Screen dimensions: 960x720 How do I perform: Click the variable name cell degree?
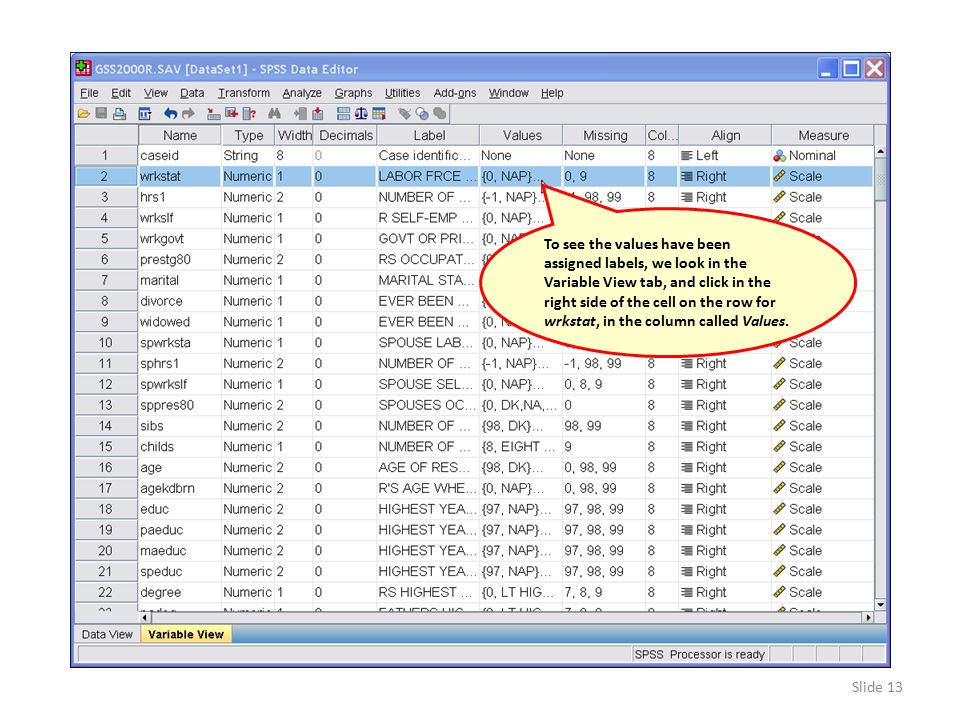[180, 593]
